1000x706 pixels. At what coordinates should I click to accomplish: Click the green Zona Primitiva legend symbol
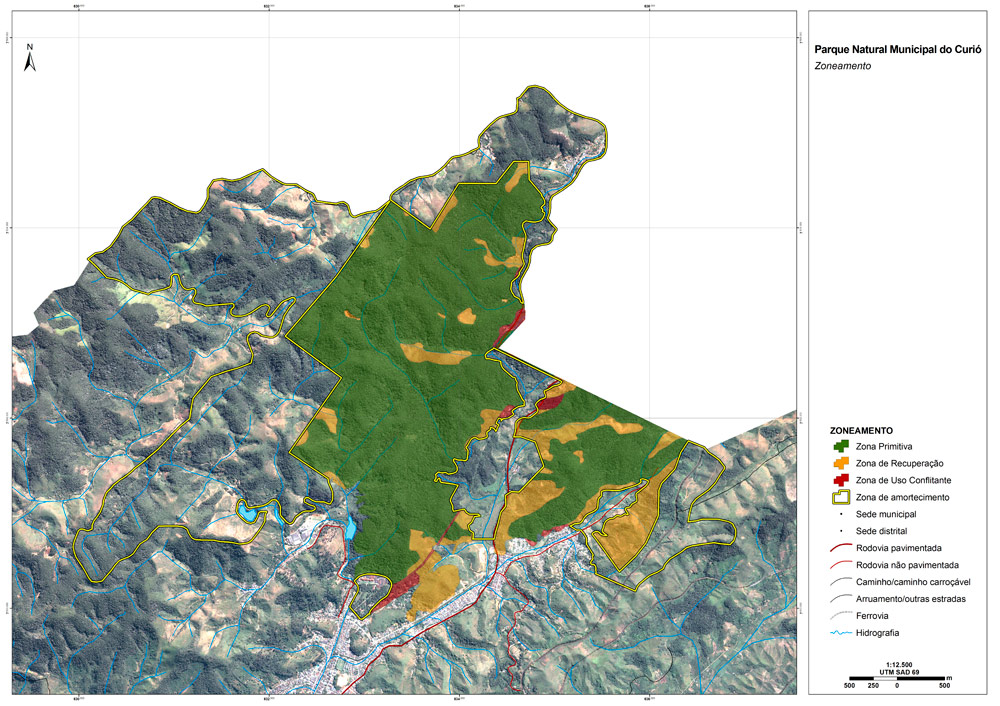[x=841, y=446]
